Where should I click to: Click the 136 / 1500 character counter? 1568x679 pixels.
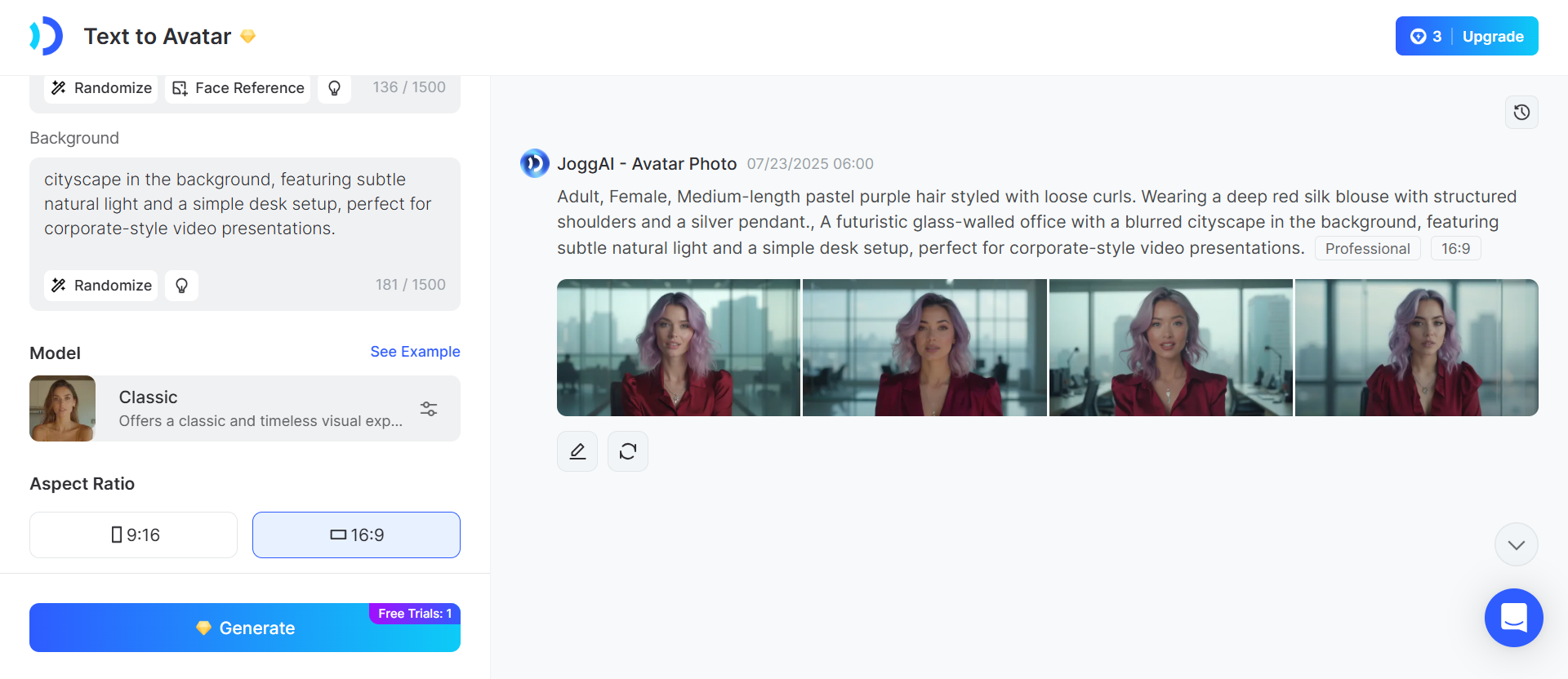click(x=409, y=87)
